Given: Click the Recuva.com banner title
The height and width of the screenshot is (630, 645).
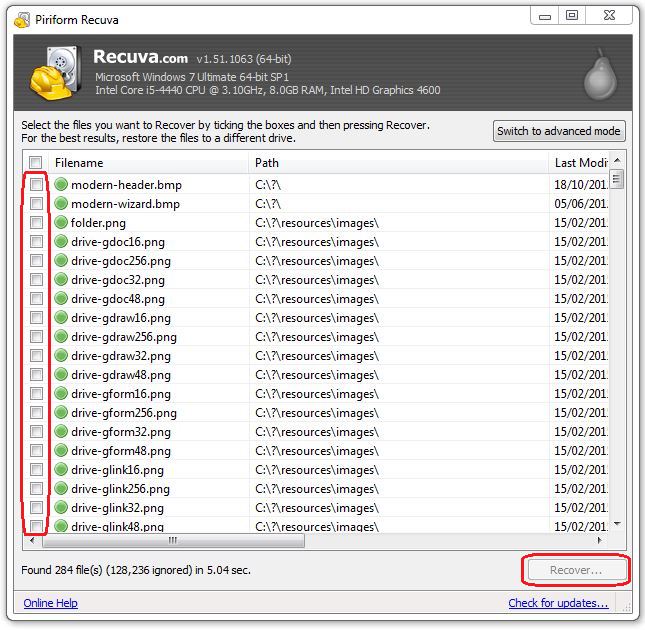Looking at the screenshot, I should 140,57.
